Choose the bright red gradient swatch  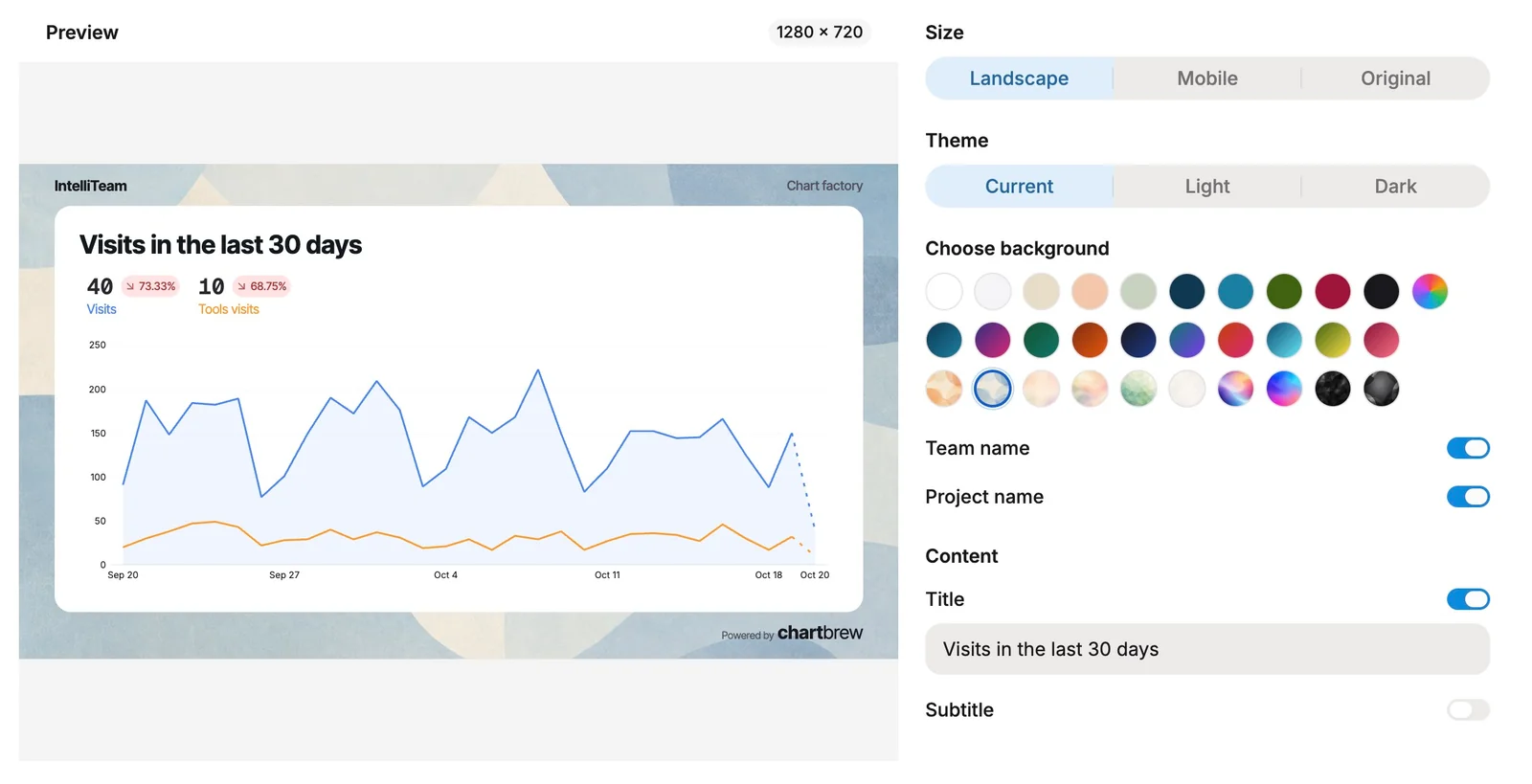click(x=1235, y=340)
